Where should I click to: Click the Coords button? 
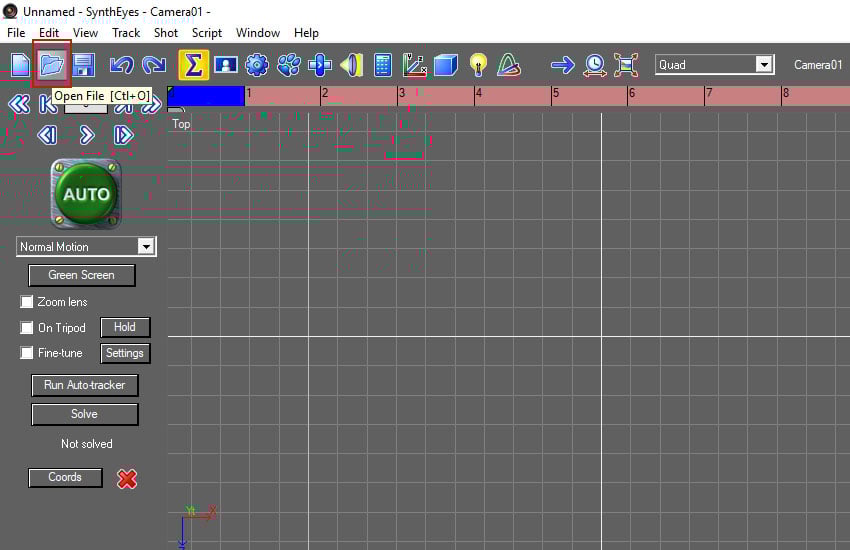(65, 477)
